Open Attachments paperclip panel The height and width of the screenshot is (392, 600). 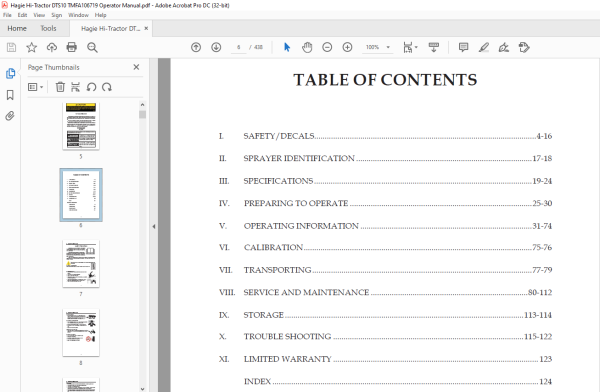tap(10, 116)
